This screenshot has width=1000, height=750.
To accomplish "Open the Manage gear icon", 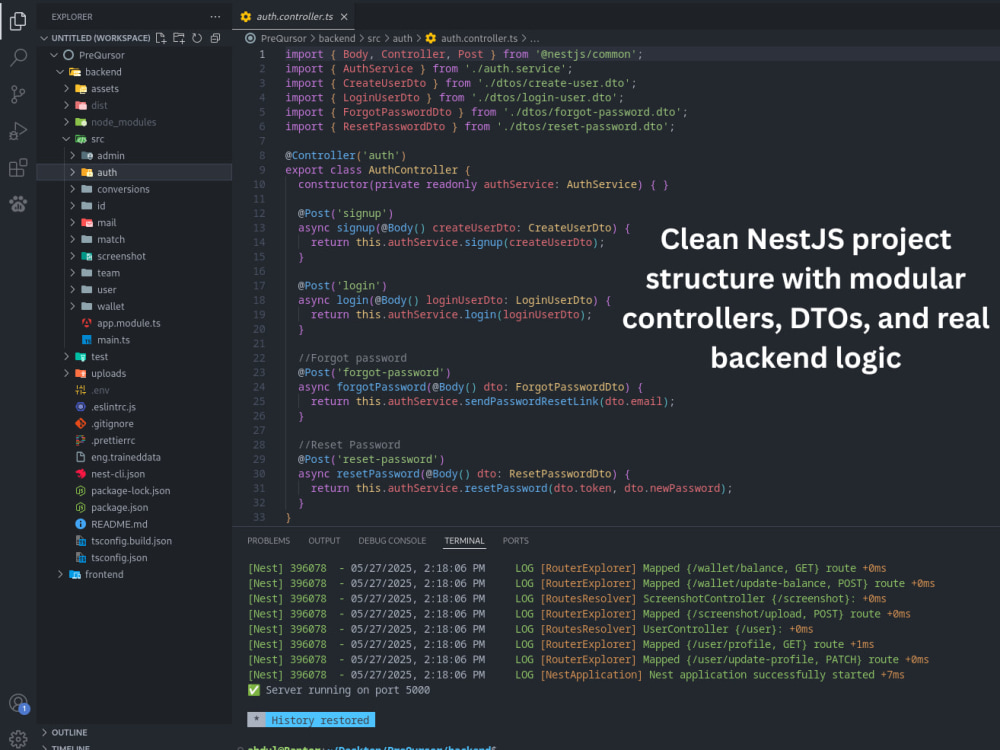I will (x=18, y=739).
